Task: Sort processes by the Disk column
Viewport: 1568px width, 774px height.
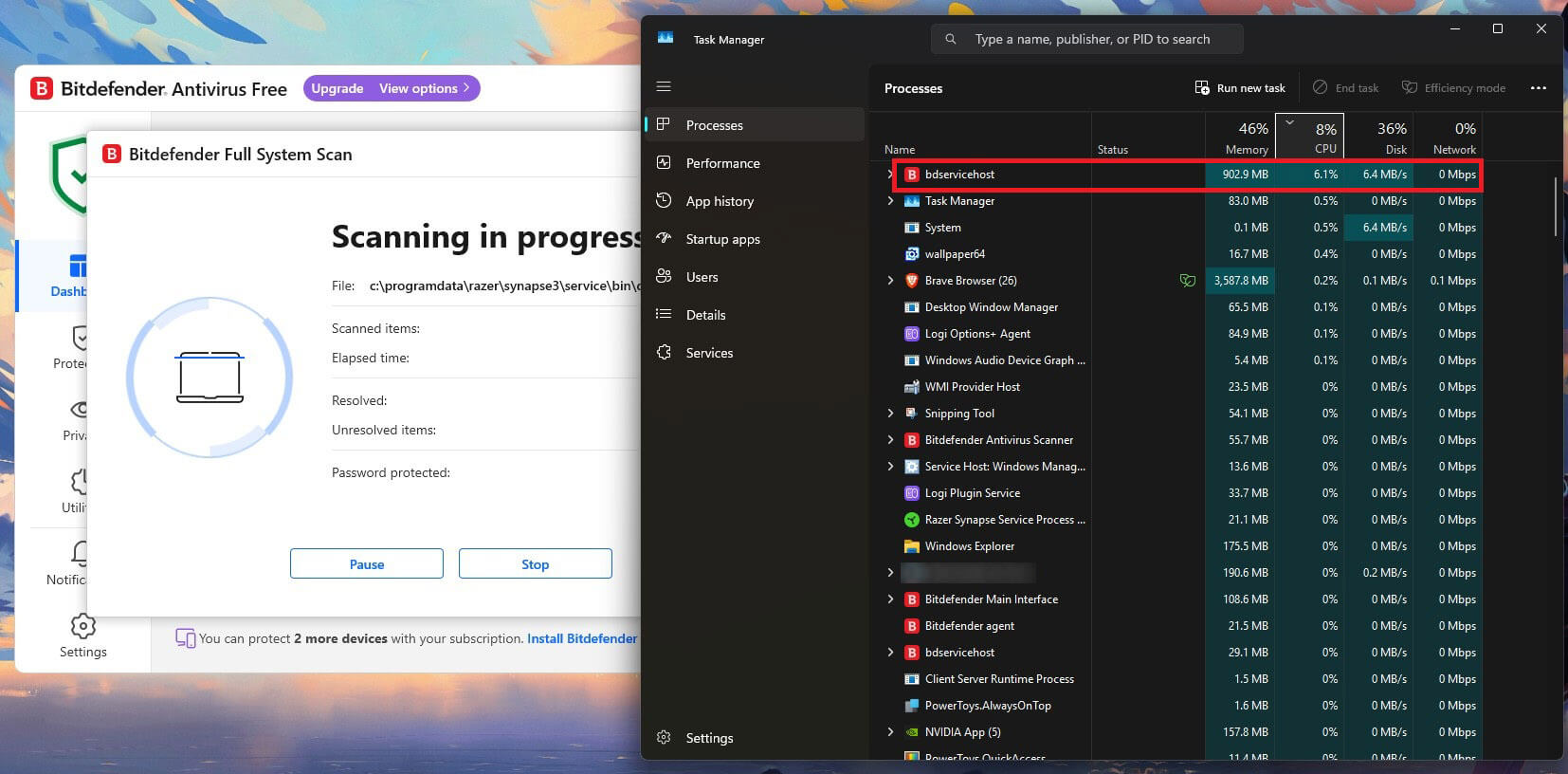Action: pyautogui.click(x=1378, y=137)
